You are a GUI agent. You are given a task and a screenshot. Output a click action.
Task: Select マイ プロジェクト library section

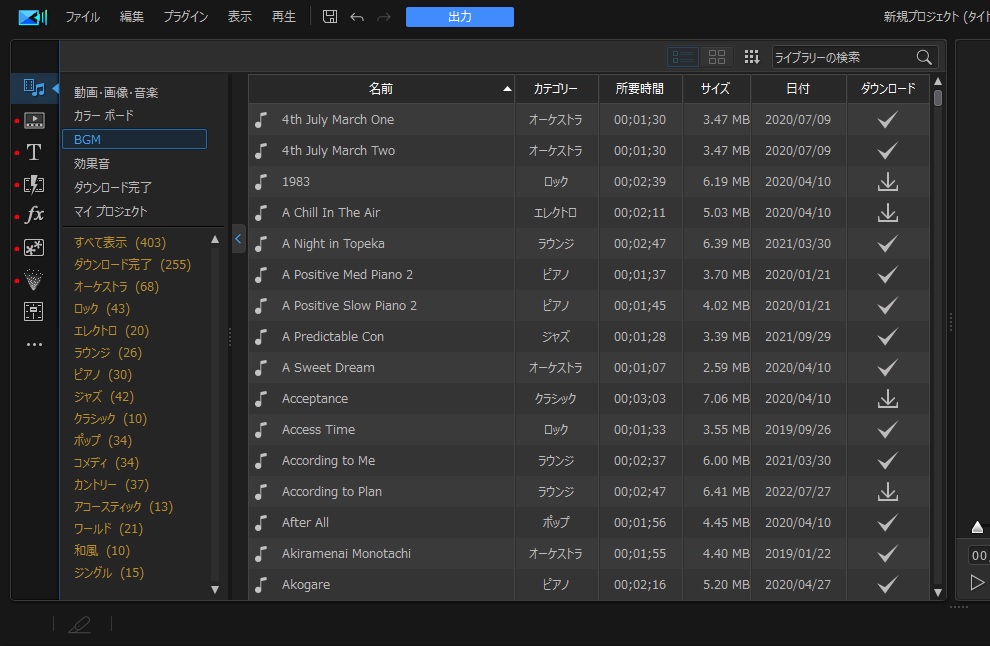[x=110, y=211]
